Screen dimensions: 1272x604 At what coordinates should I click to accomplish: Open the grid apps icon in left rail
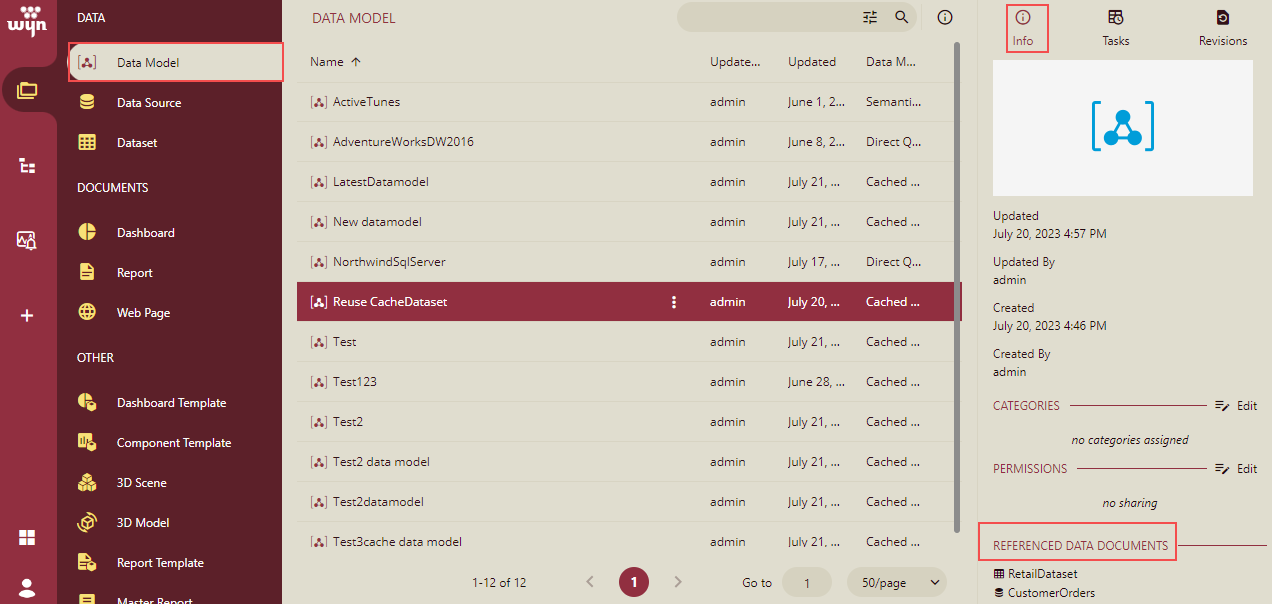pos(27,538)
